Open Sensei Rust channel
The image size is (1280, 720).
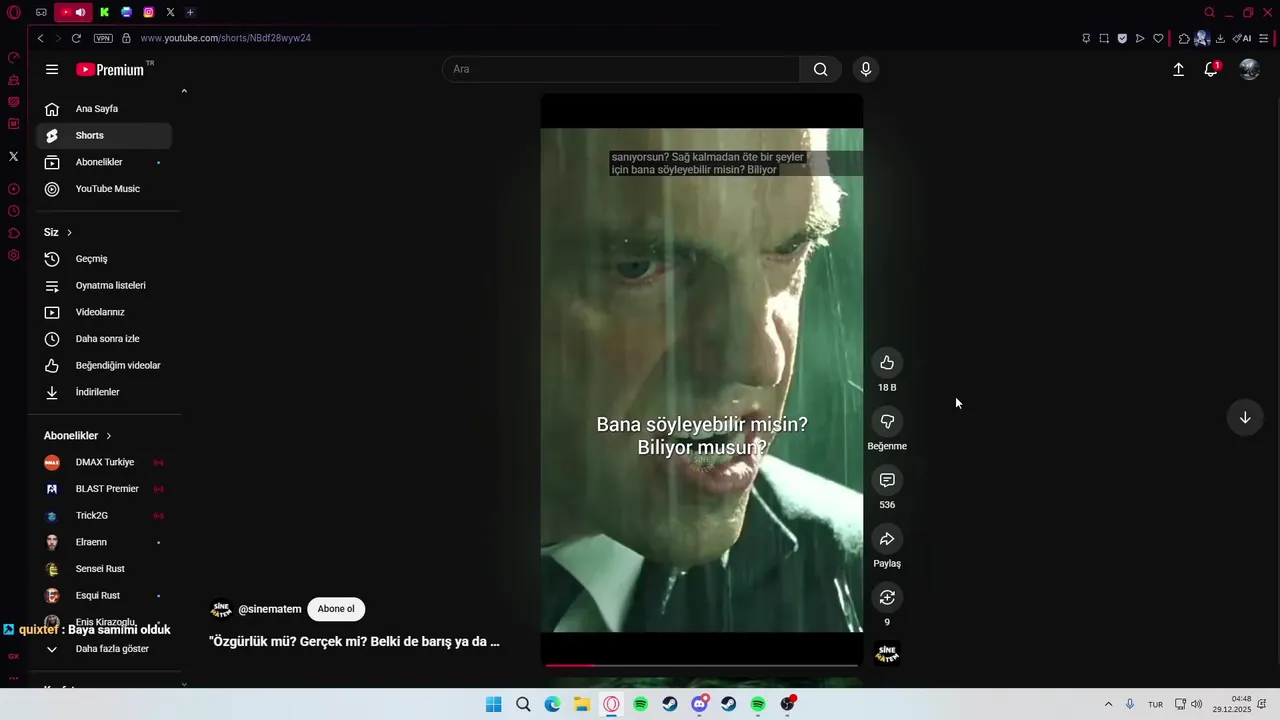click(x=104, y=569)
